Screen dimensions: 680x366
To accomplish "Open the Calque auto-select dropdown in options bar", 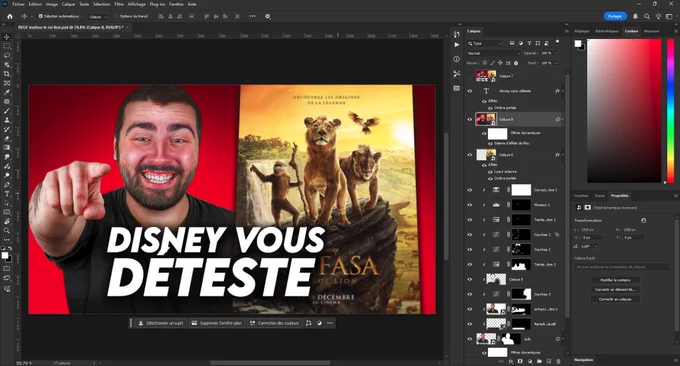I will pyautogui.click(x=98, y=16).
